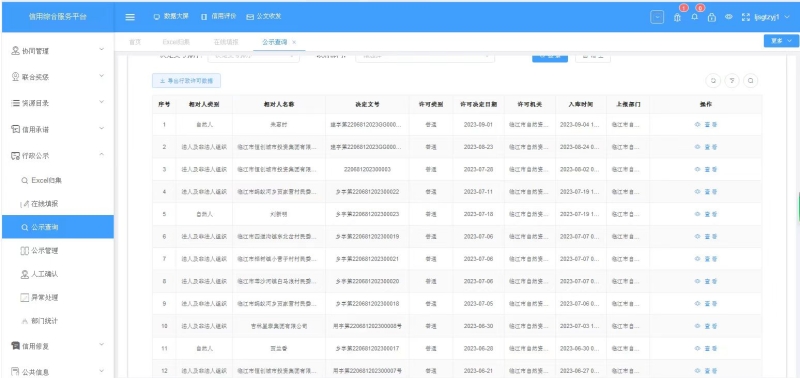The image size is (800, 378).
Task: Click the header icon with red badge 1
Action: [x=678, y=17]
